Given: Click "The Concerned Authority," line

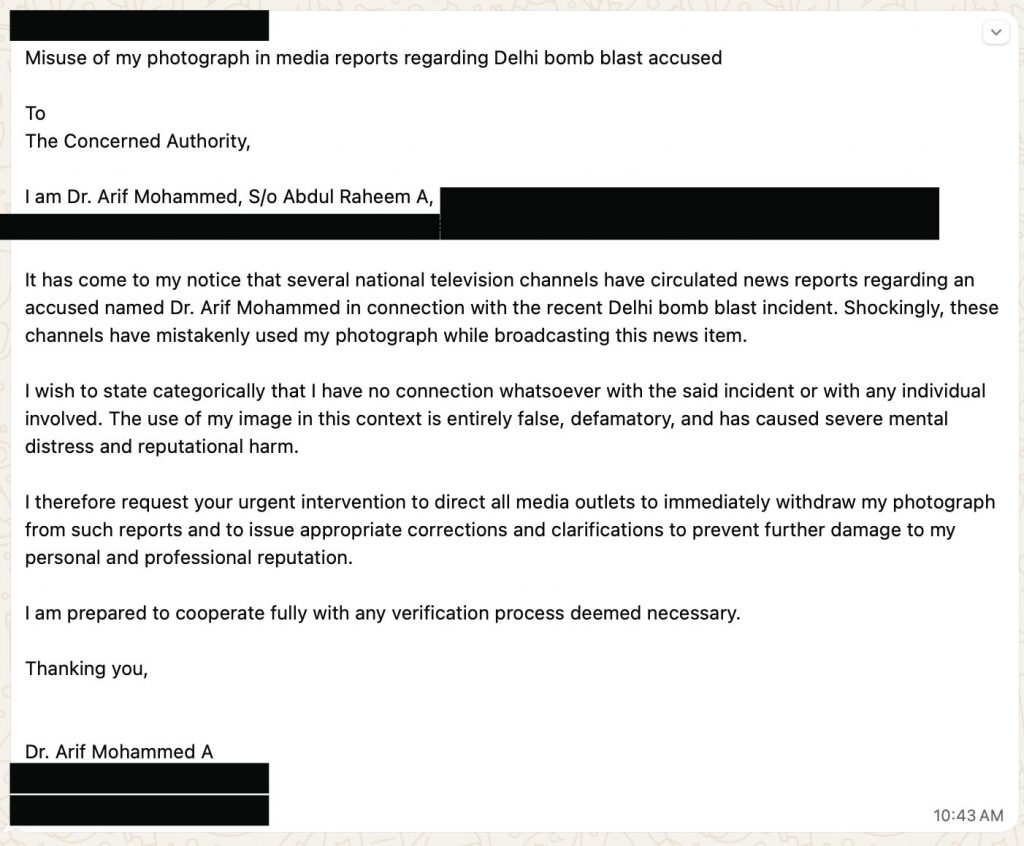Looking at the screenshot, I should pyautogui.click(x=138, y=141).
